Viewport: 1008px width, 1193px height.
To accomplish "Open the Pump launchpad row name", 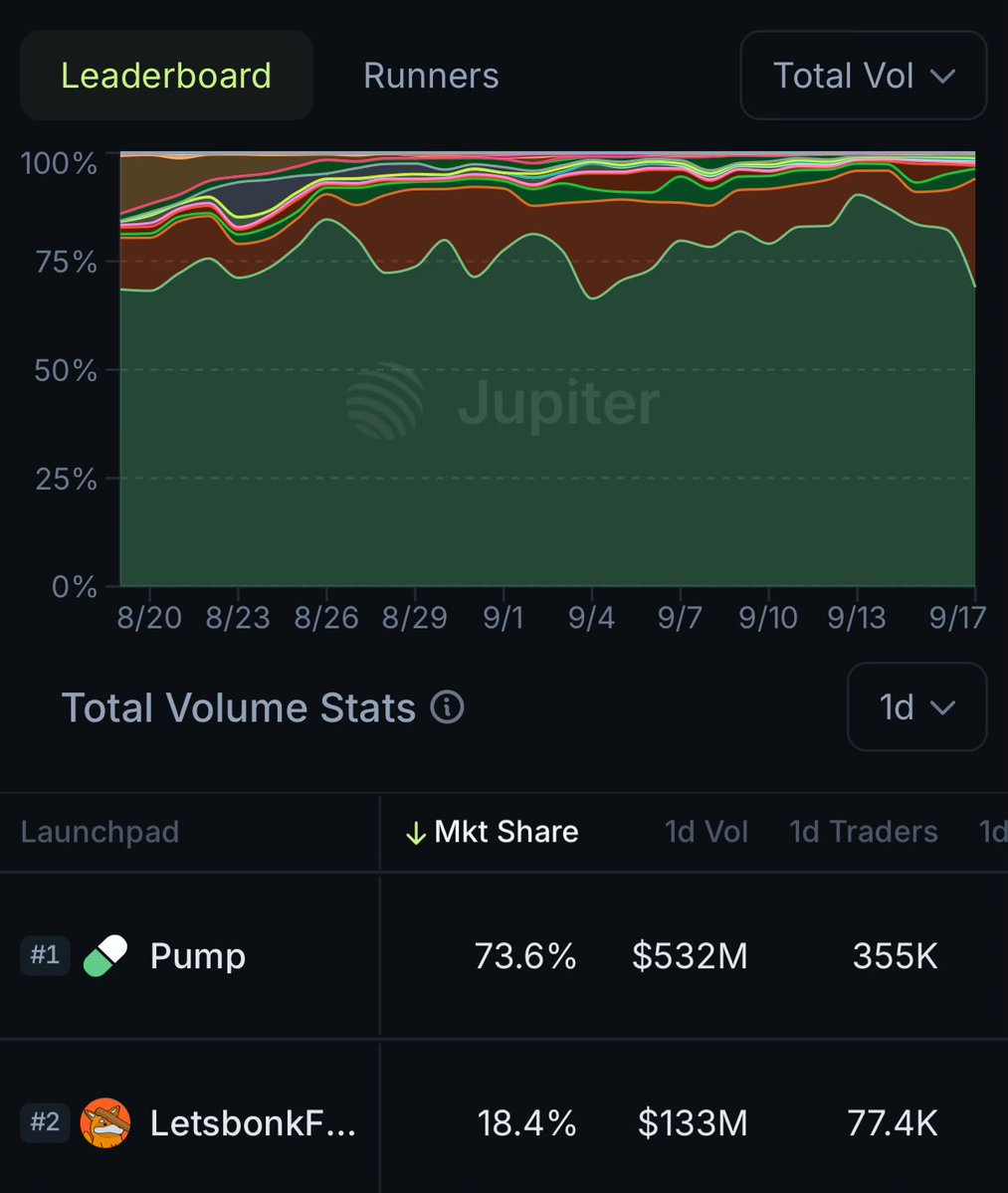I will (198, 955).
